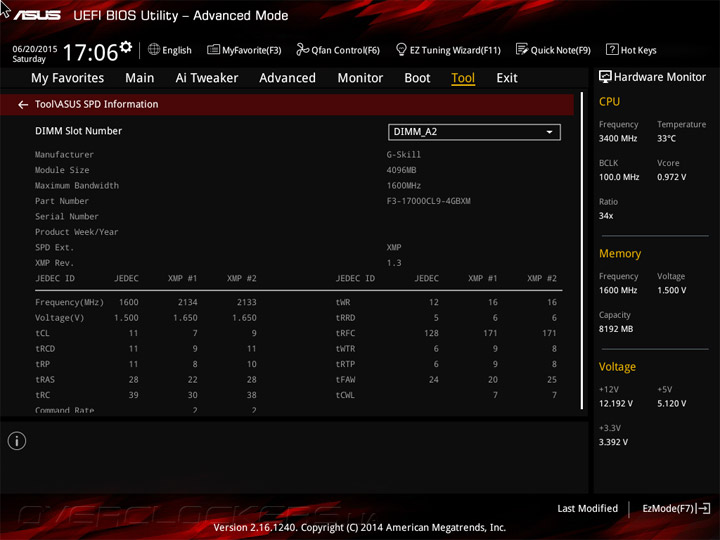Screen dimensions: 720x540
Task: Click the SPD list vertical scrollbar
Action: [x=582, y=251]
